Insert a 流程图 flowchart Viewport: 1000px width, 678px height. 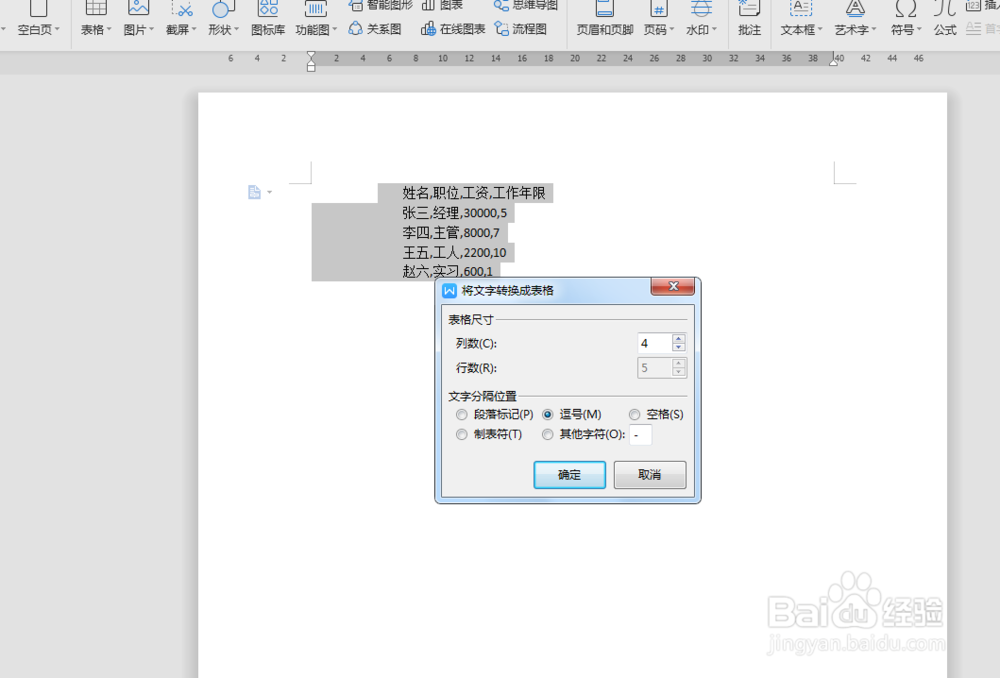[x=521, y=29]
